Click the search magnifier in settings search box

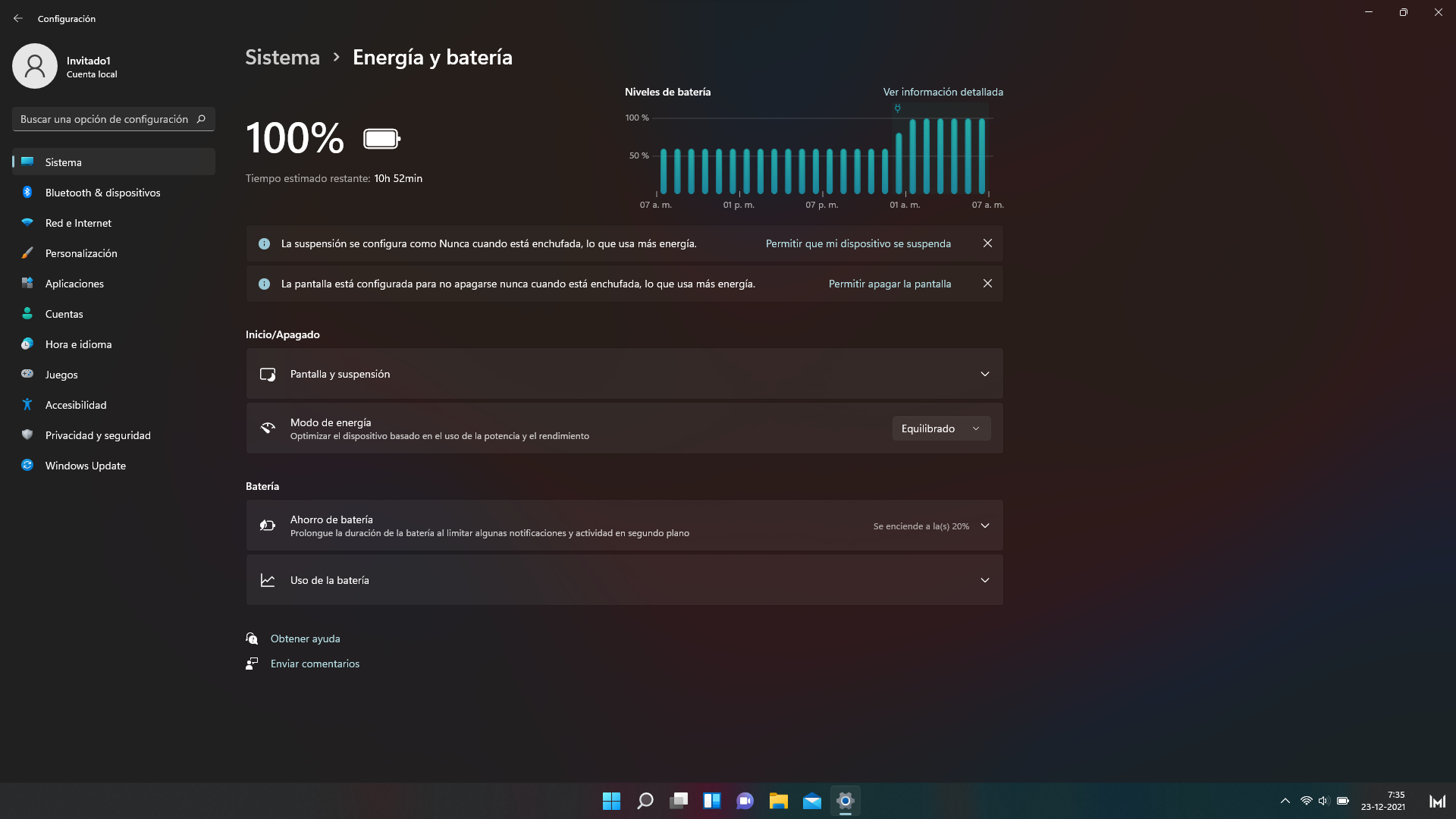(201, 119)
